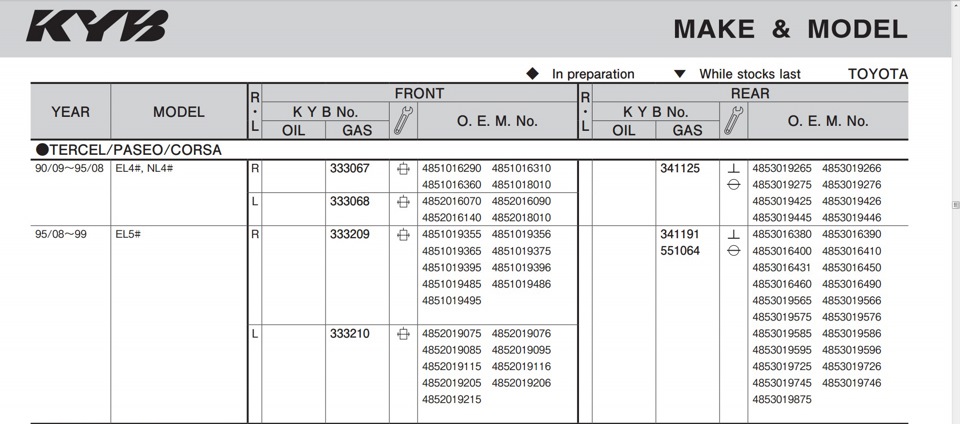Click the FRONT wrench icon in header
960x424 pixels.
coord(403,121)
